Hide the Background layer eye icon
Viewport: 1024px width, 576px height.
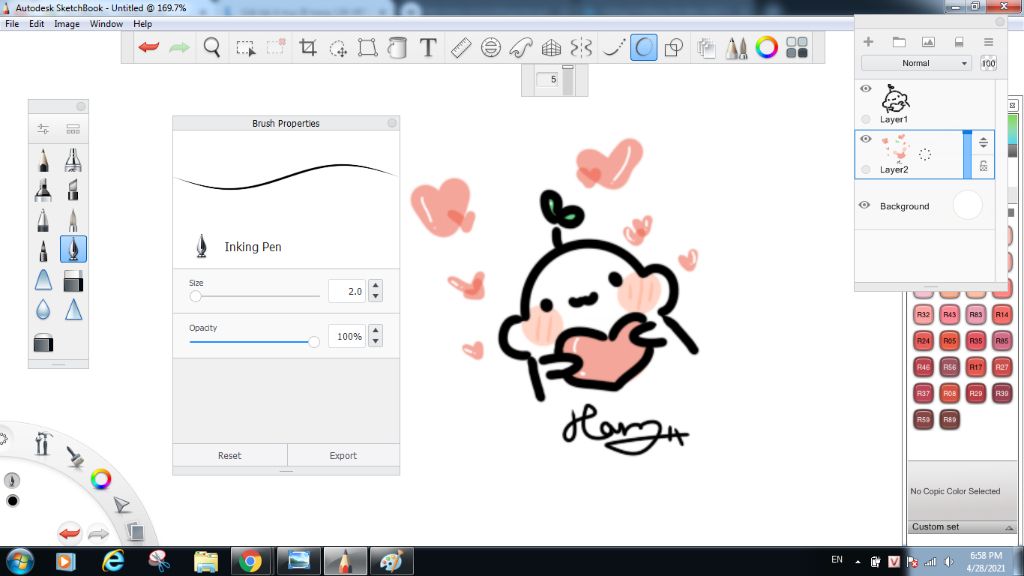pyautogui.click(x=864, y=205)
